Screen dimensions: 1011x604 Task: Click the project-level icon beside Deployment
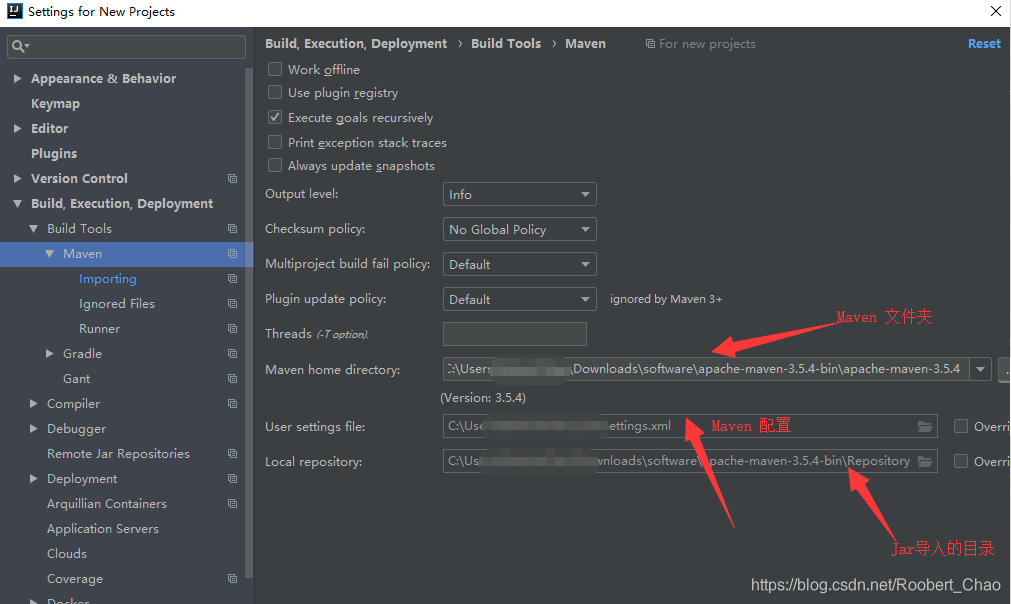(x=232, y=479)
